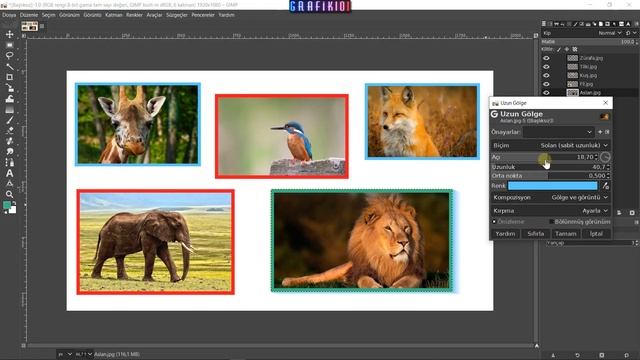Select the Fuzzy Select wand tool
Viewport: 640px width, 360px height.
coord(9,66)
